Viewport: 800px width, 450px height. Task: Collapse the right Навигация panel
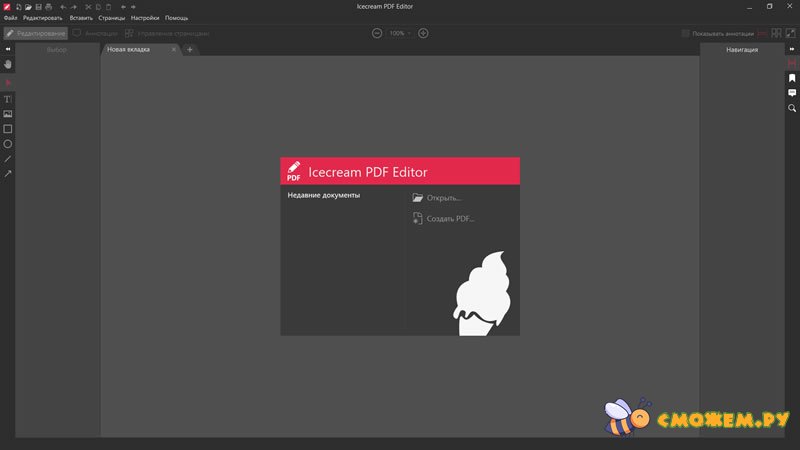pyautogui.click(x=792, y=49)
